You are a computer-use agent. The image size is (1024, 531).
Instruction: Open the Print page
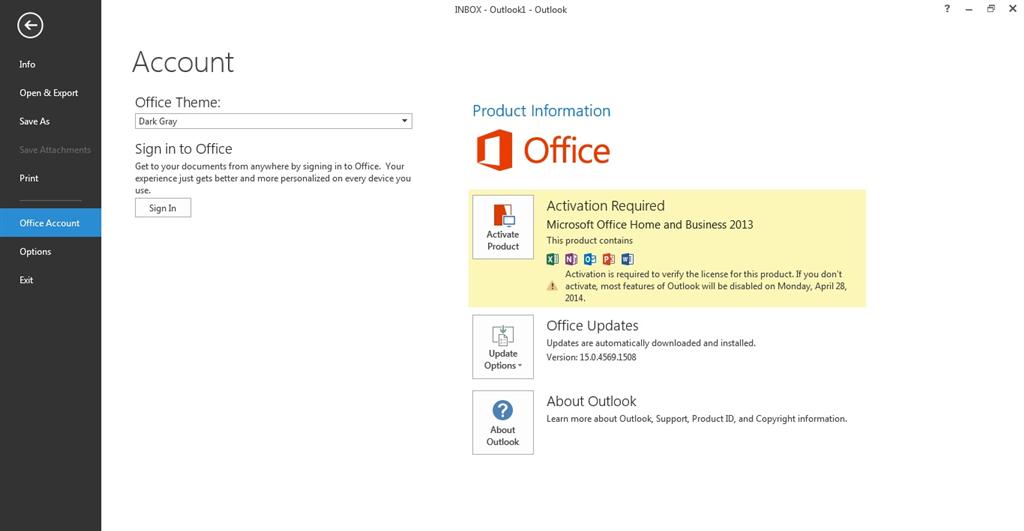[x=29, y=178]
